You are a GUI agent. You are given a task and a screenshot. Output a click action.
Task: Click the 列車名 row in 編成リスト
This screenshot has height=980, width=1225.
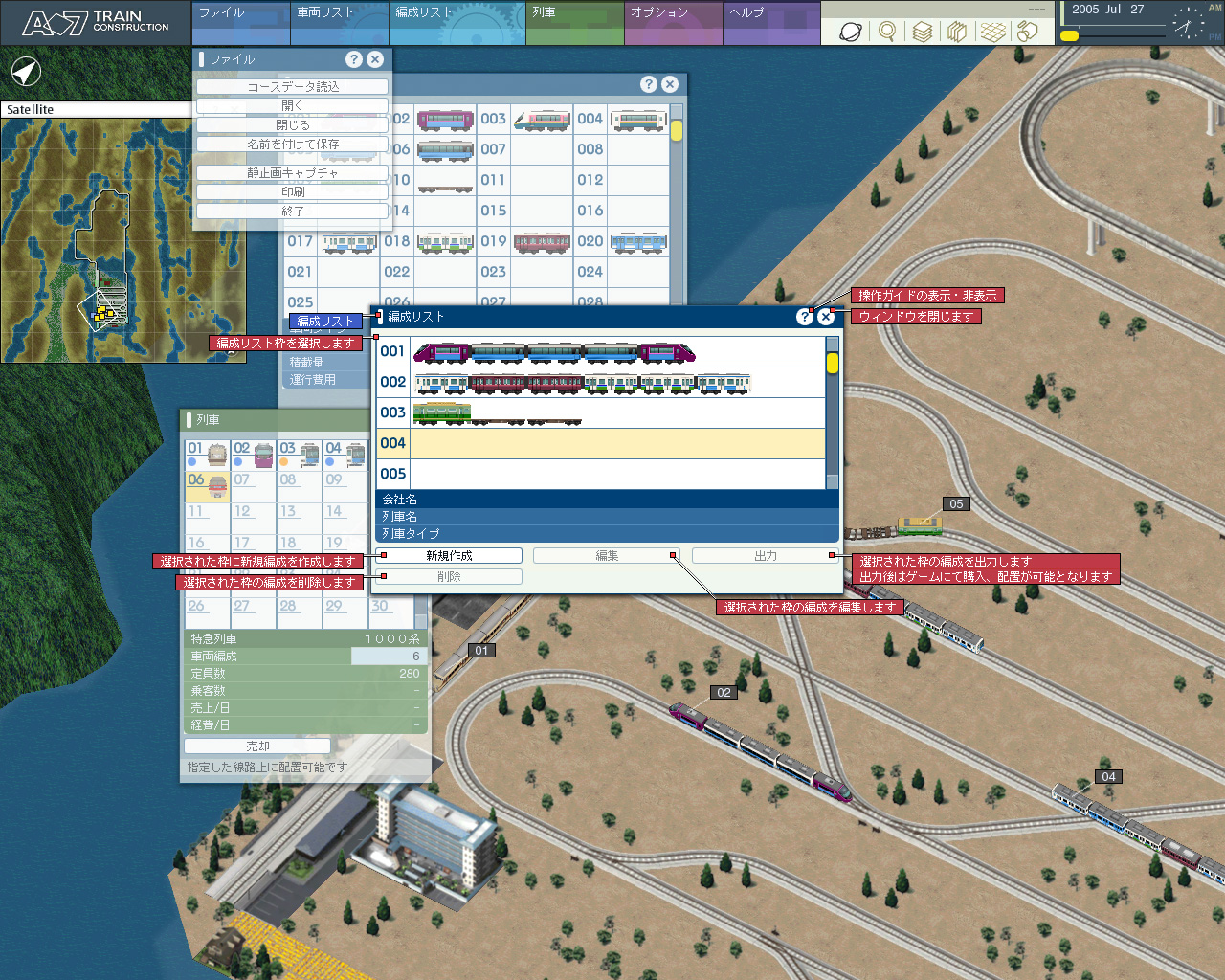tap(607, 517)
